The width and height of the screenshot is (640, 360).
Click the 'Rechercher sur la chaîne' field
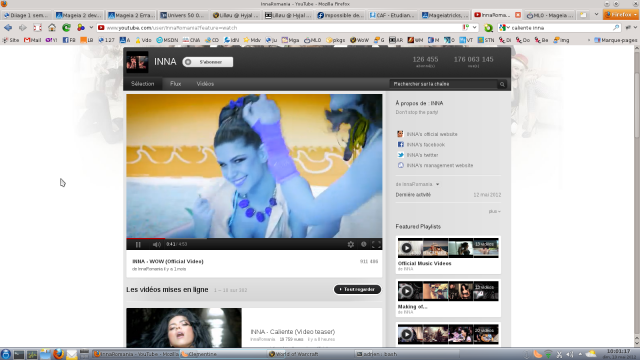pyautogui.click(x=443, y=84)
